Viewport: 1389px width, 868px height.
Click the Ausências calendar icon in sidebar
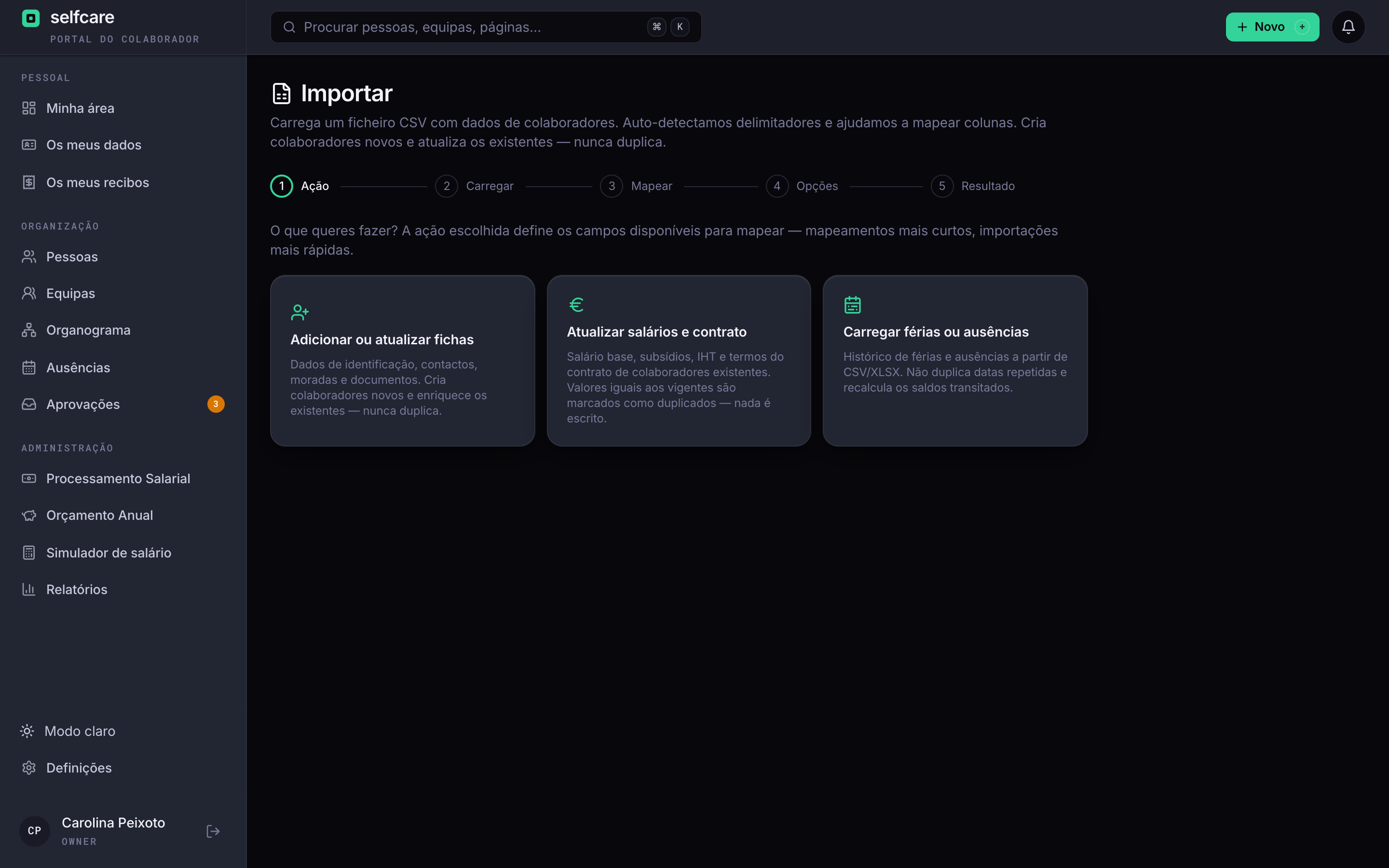click(29, 367)
